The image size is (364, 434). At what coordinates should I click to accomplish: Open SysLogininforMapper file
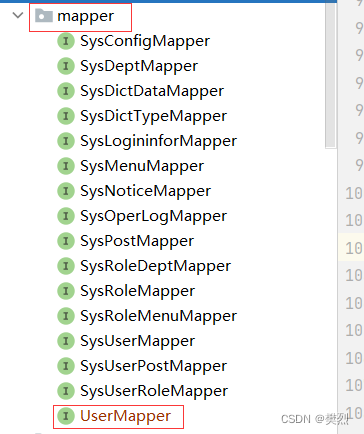(x=158, y=142)
